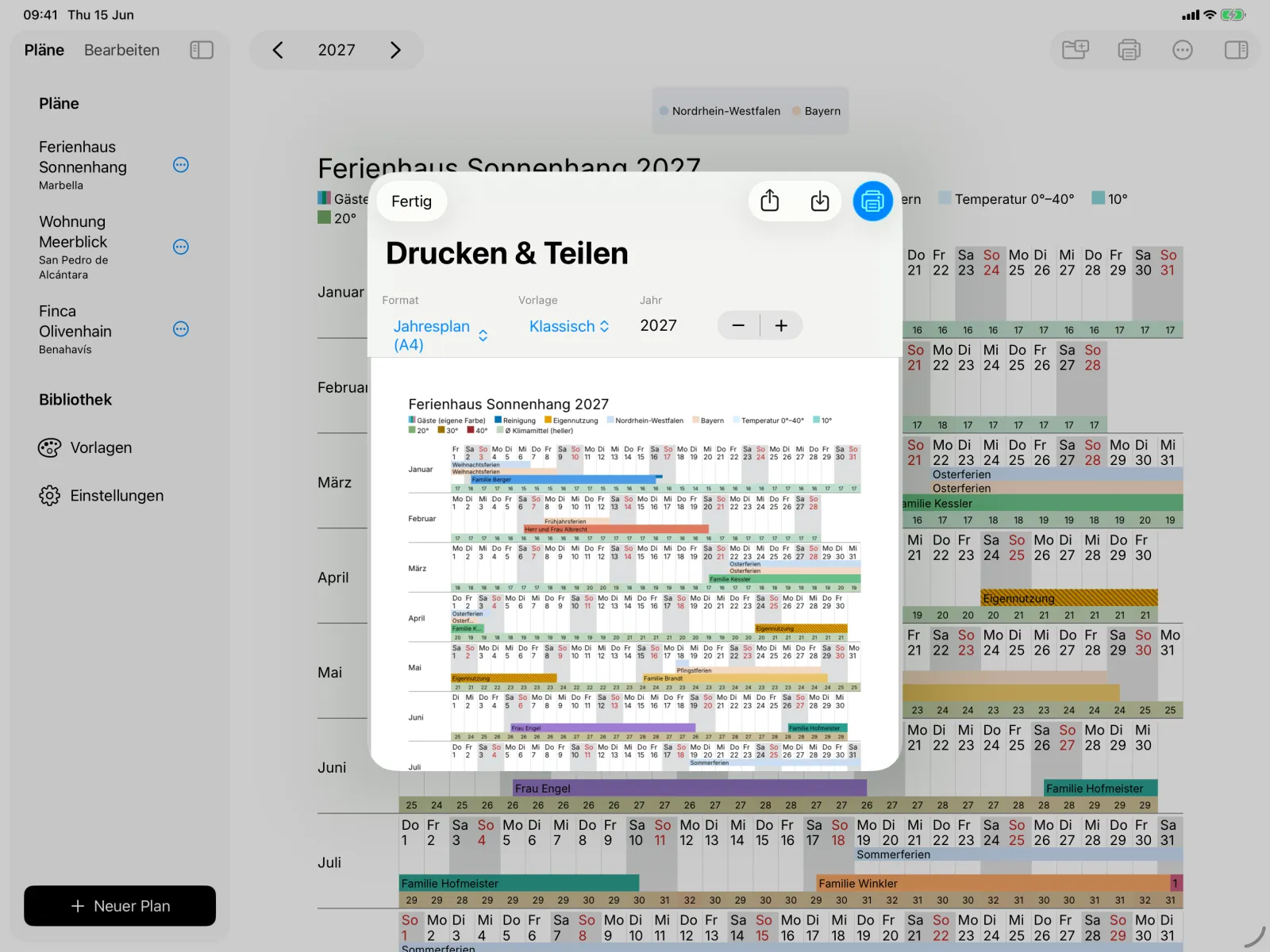1270x952 pixels.
Task: Select Familie Hofmeister bar in Juli row
Action: [519, 883]
